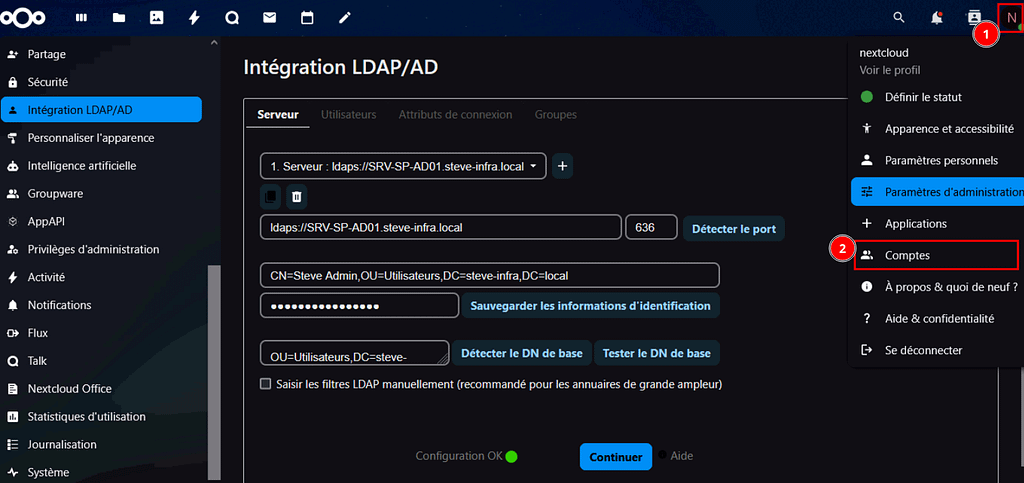The width and height of the screenshot is (1024, 483).
Task: Click the Détecter le port button
Action: tap(734, 229)
